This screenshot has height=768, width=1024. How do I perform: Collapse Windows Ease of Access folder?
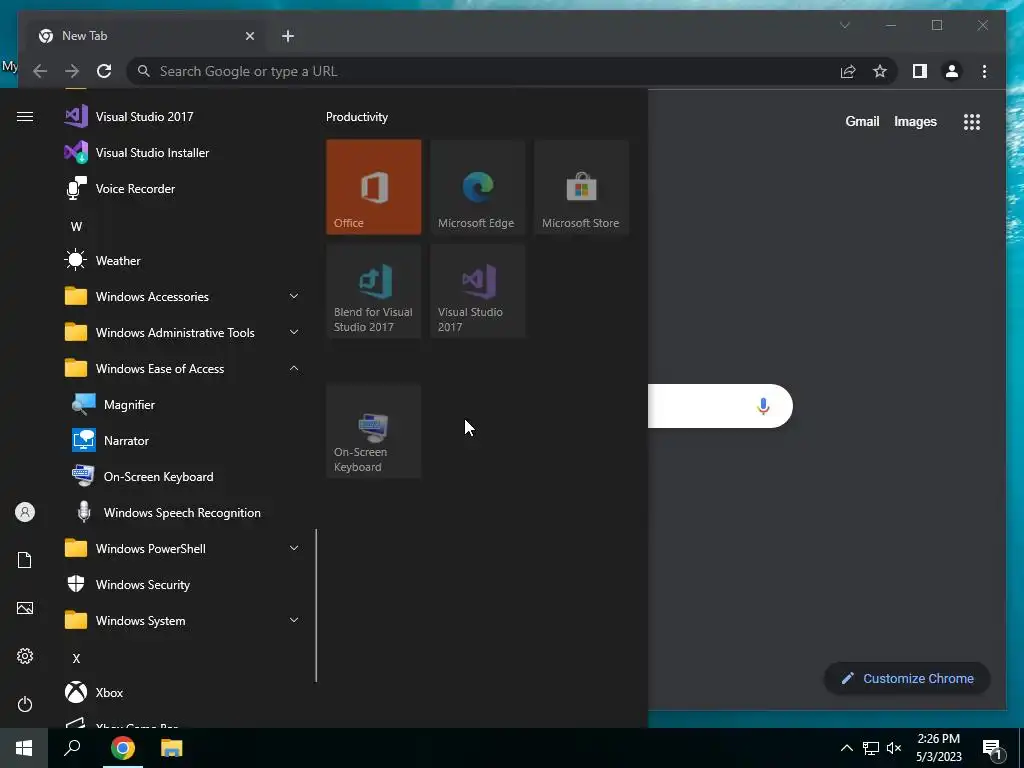coord(183,368)
